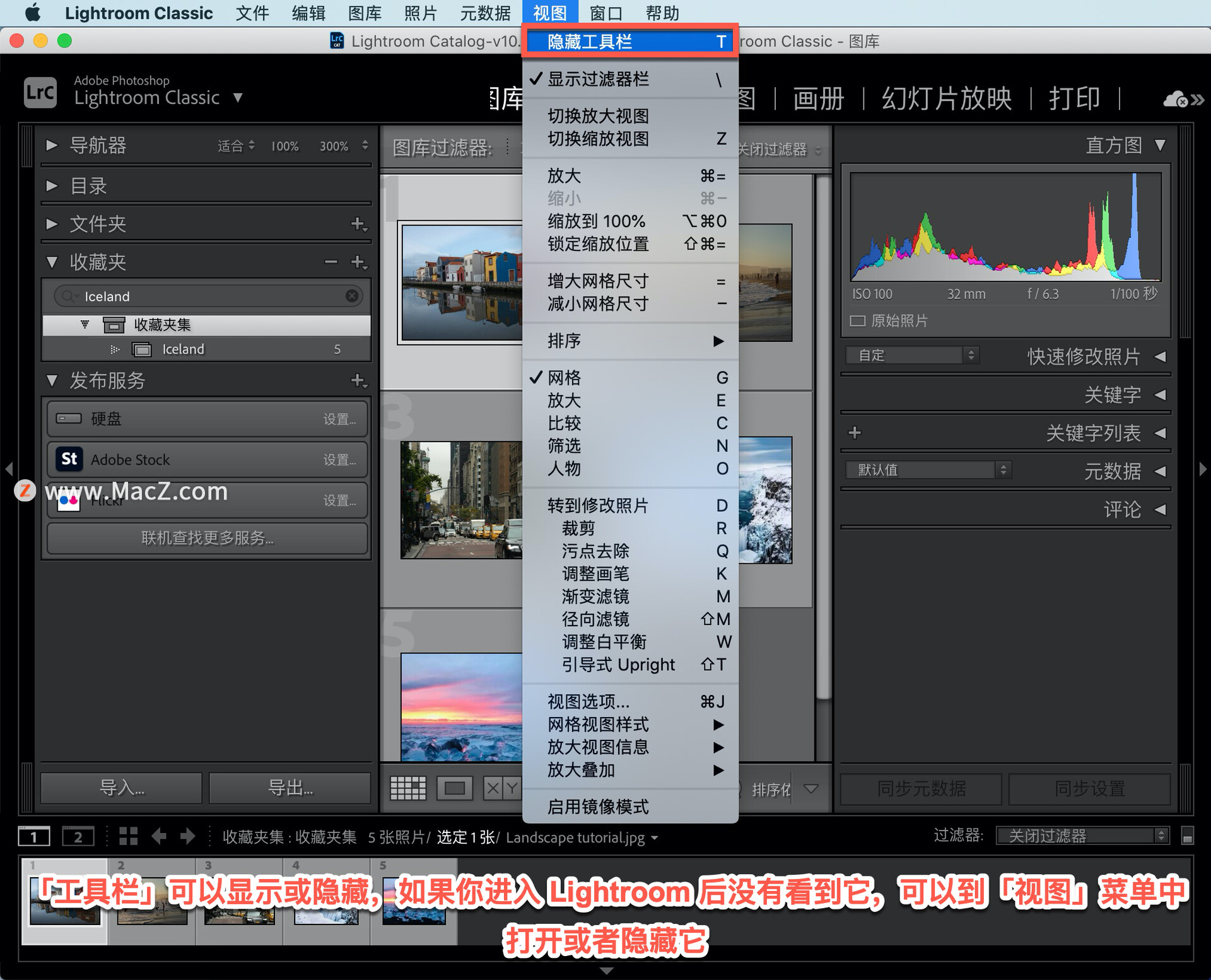Screen dimensions: 1211x980
Task: Expand the Folders panel
Action: point(52,224)
